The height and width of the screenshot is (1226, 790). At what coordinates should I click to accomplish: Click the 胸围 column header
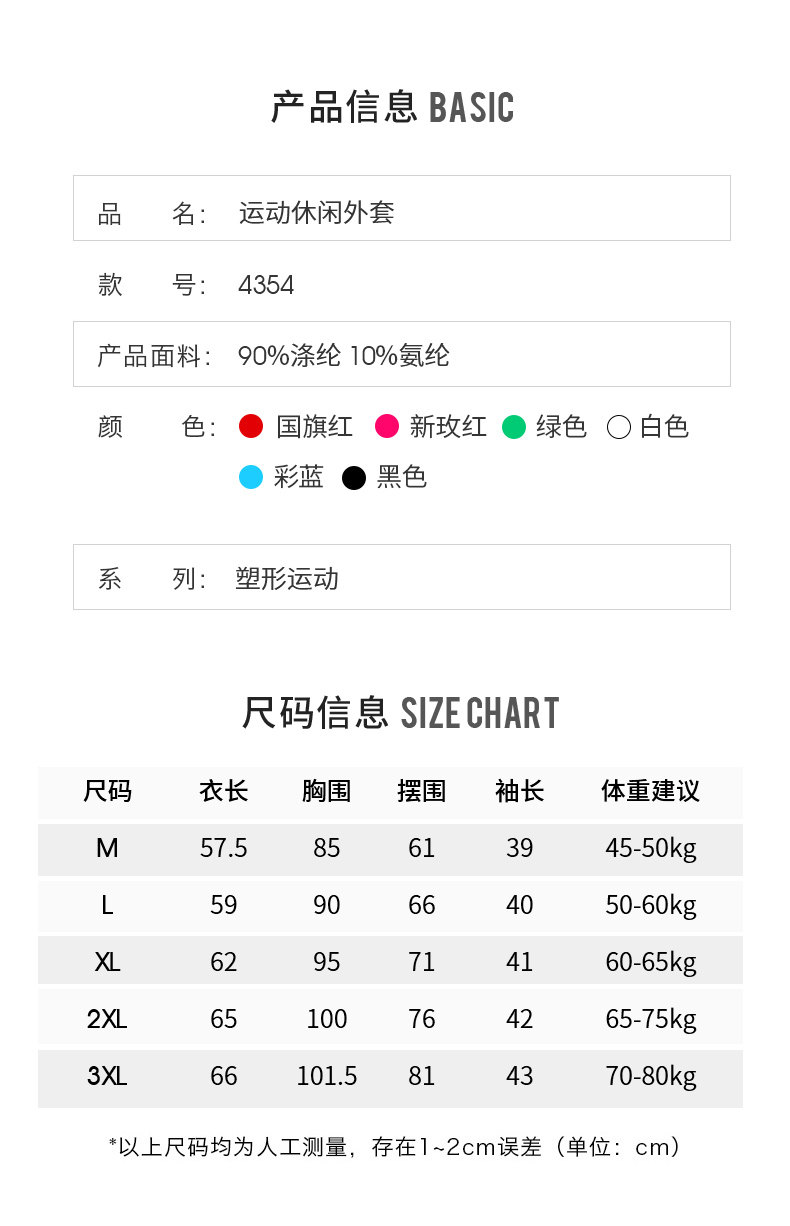tap(326, 791)
